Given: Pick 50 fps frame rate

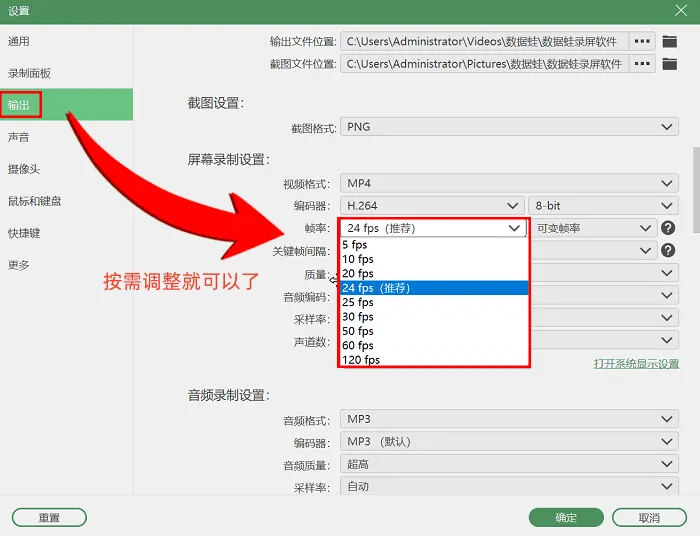Looking at the screenshot, I should [434, 331].
